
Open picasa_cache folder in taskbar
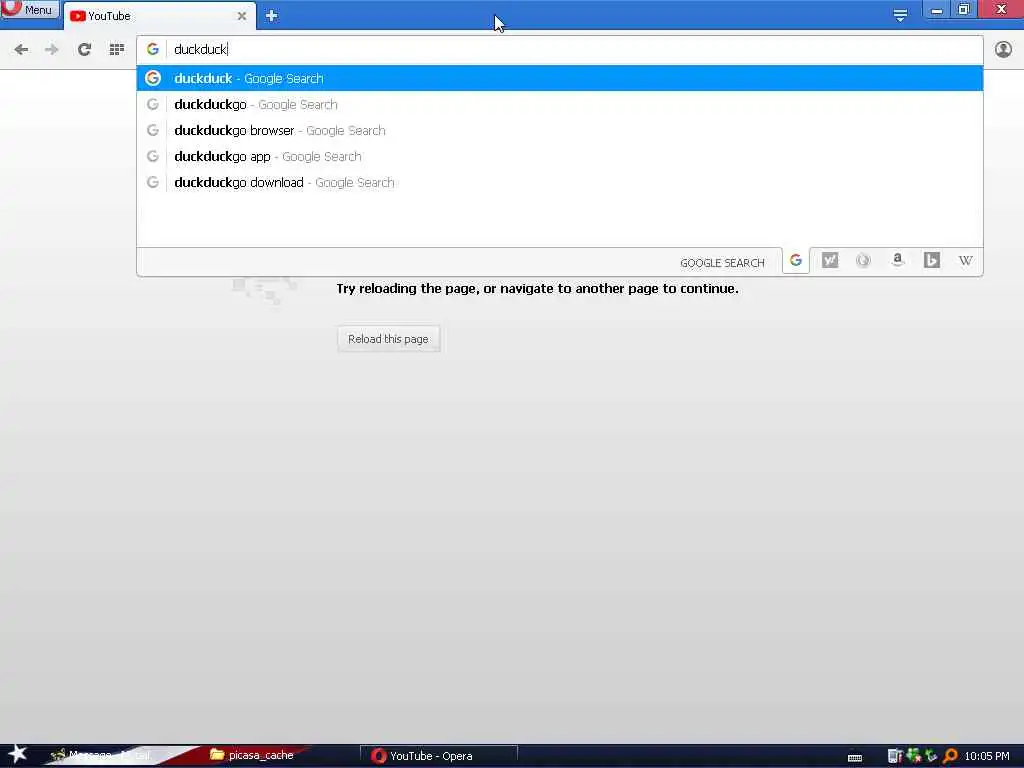[253, 755]
